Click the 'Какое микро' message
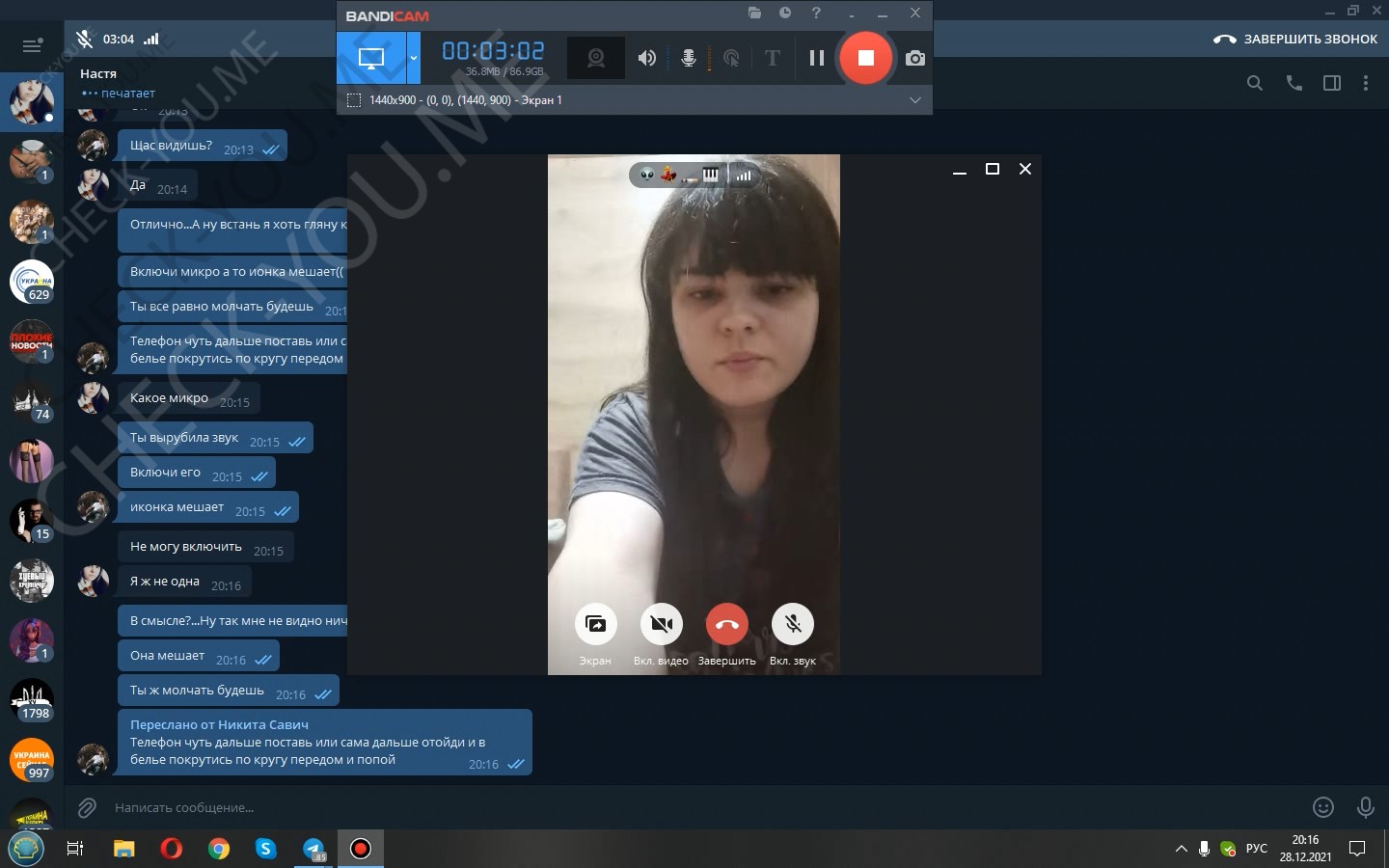 click(x=189, y=398)
